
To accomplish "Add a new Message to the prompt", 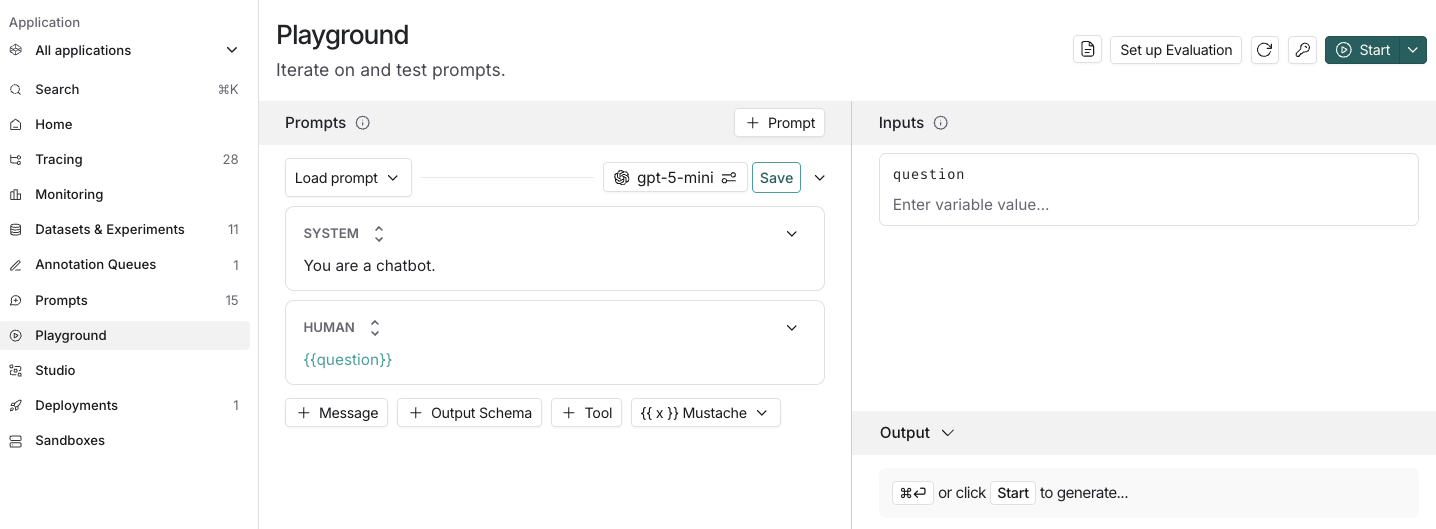I will pos(337,413).
